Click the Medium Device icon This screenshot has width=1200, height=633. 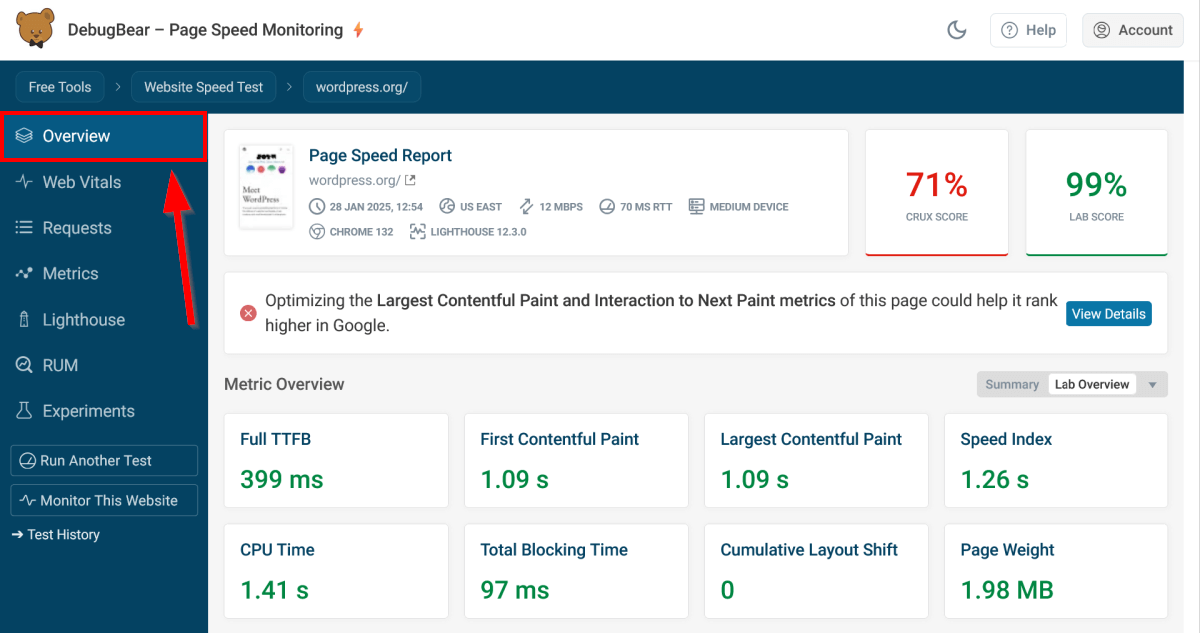pos(697,207)
